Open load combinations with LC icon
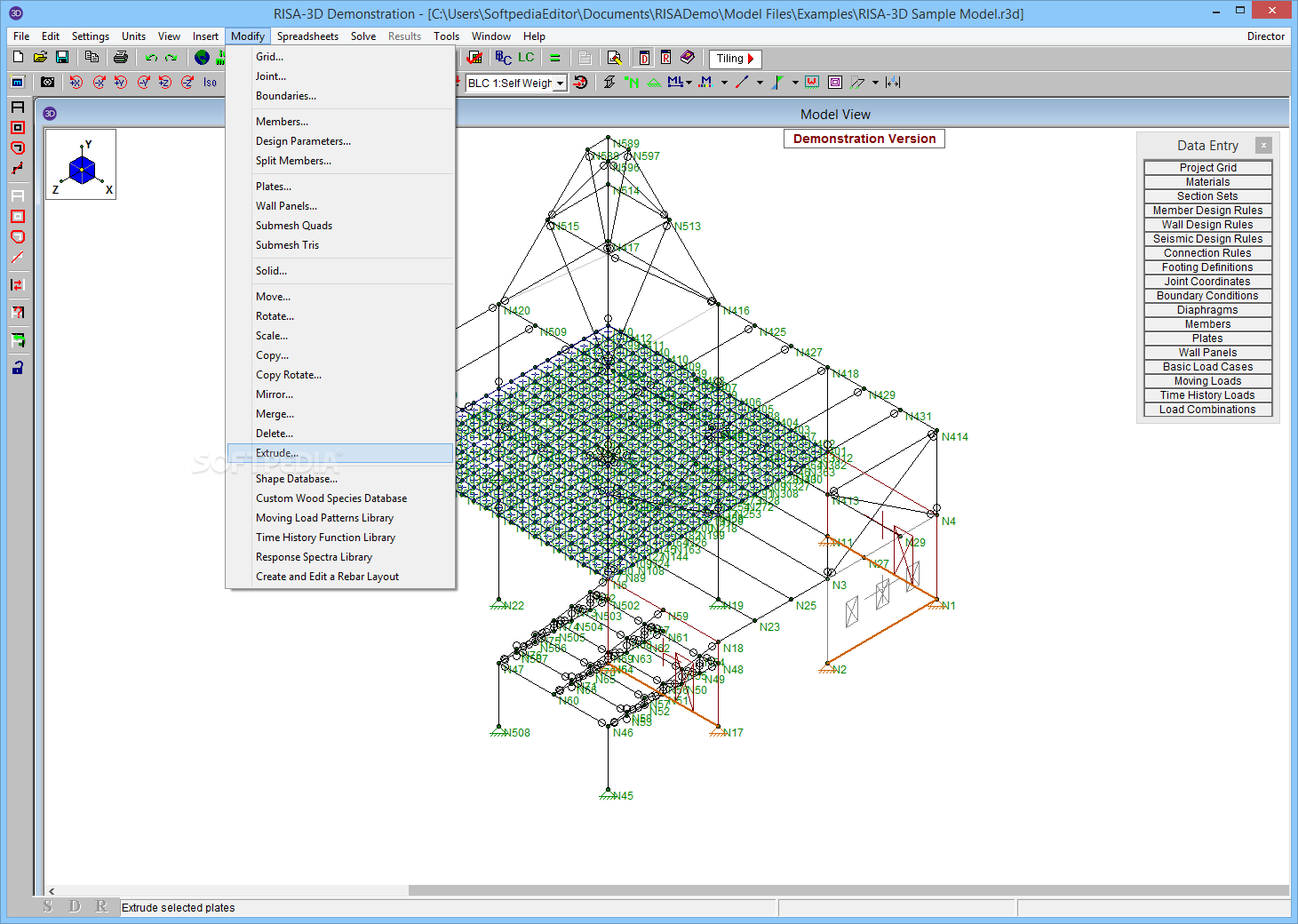This screenshot has width=1298, height=924. [x=526, y=58]
